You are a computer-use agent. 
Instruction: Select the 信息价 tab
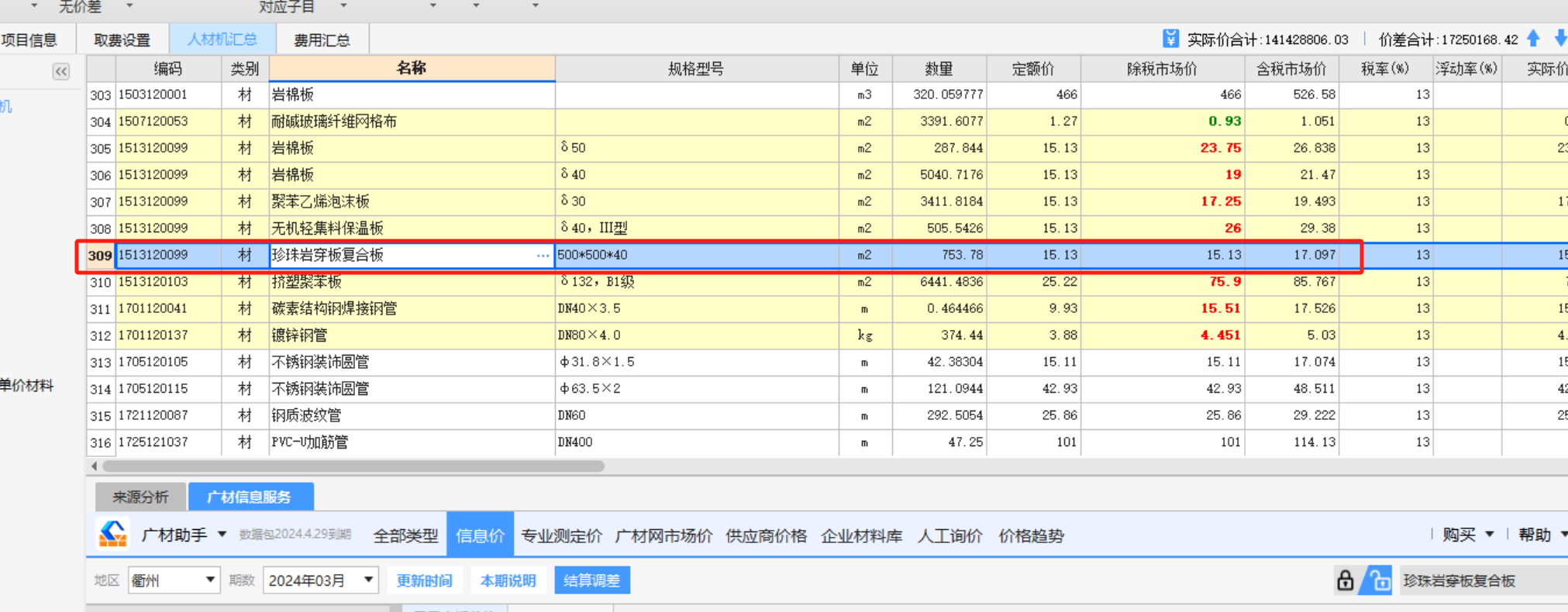coord(480,535)
